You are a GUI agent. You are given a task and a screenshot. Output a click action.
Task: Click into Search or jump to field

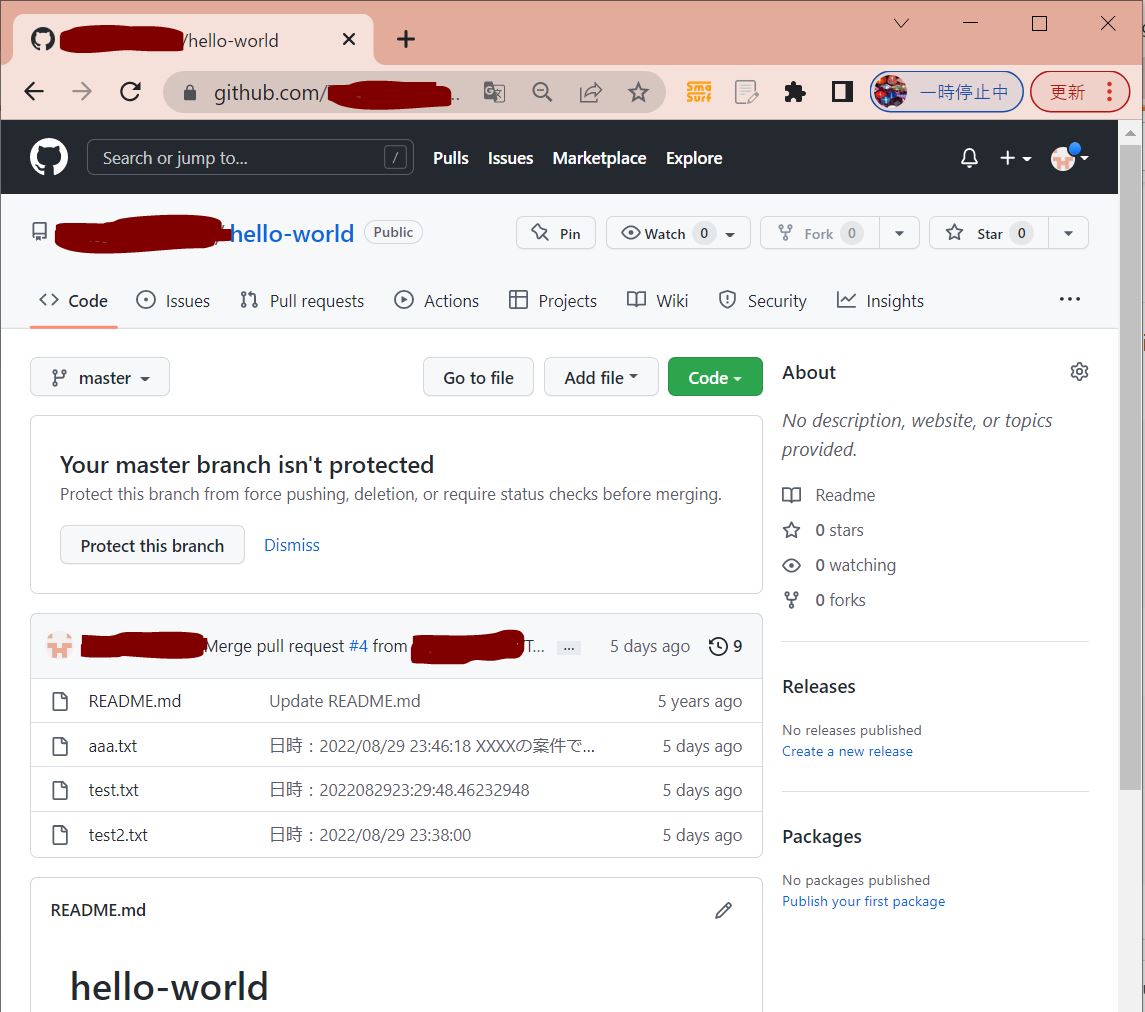coord(240,158)
